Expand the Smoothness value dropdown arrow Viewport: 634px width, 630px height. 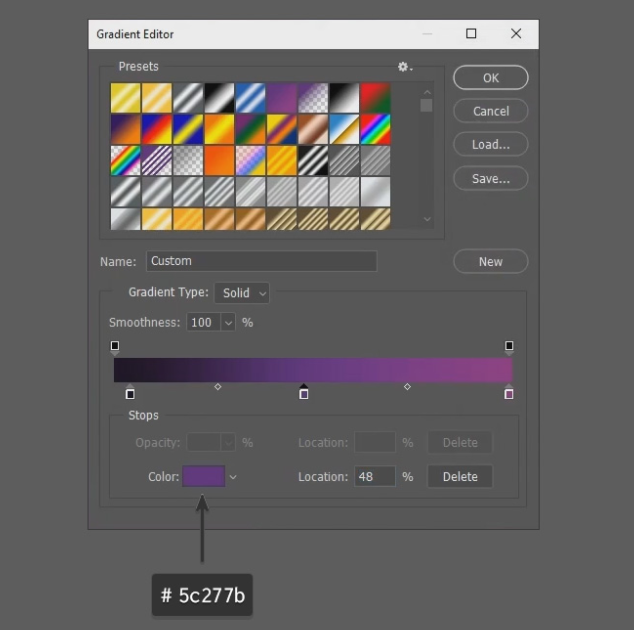[228, 323]
